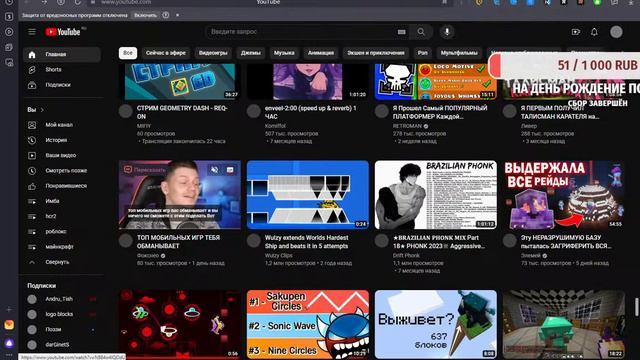Open Поззи subscription channel
Image resolution: width=640 pixels, height=360 pixels.
[x=62, y=329]
